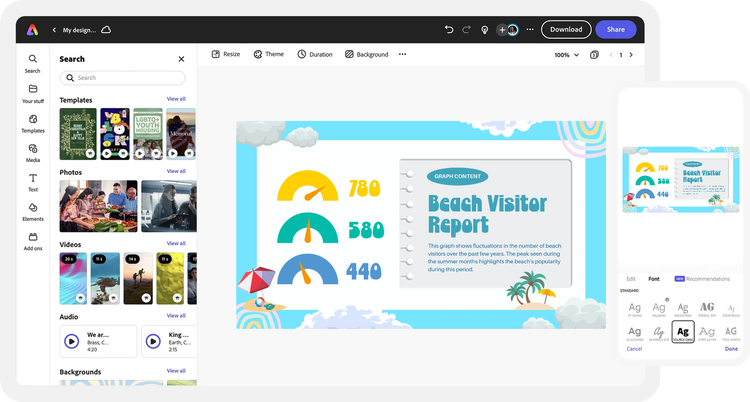The width and height of the screenshot is (750, 402).
Task: Click View all next to Videos
Action: (x=176, y=244)
